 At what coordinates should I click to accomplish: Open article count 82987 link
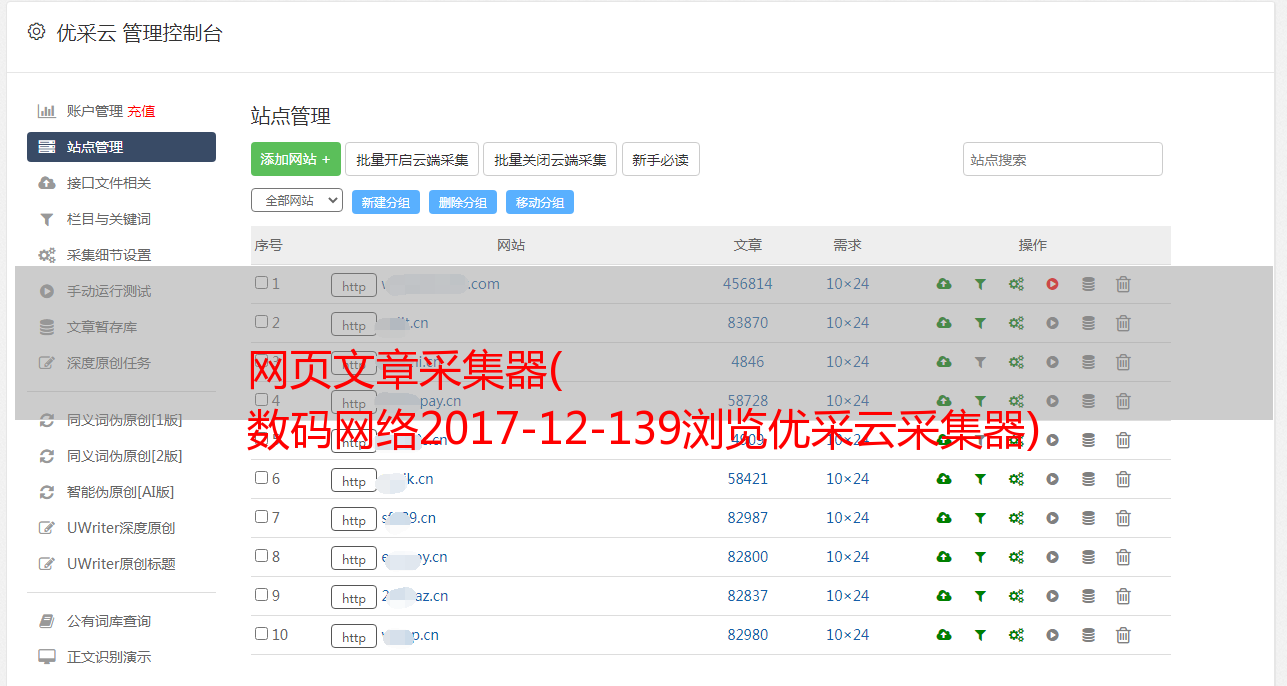748,518
